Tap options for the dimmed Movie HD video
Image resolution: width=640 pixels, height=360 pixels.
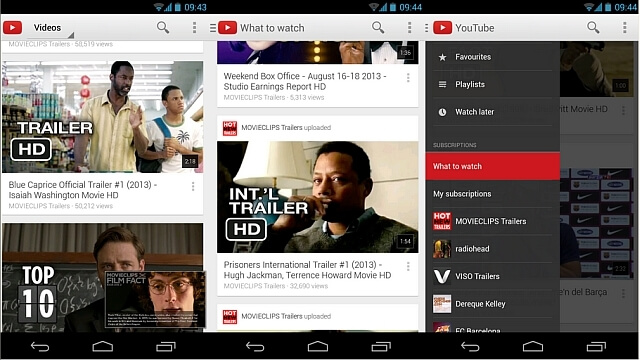pyautogui.click(x=623, y=110)
